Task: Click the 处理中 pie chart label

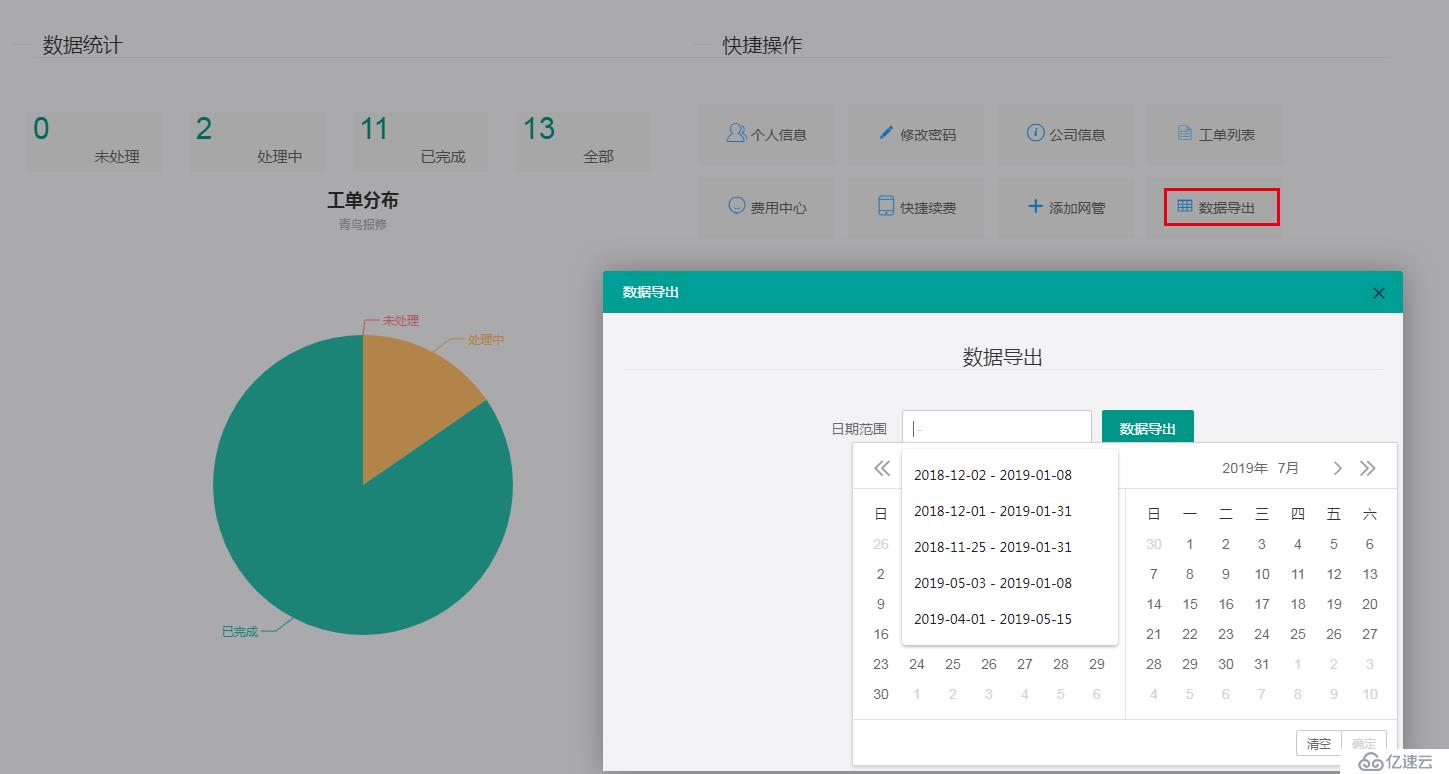Action: coord(486,340)
